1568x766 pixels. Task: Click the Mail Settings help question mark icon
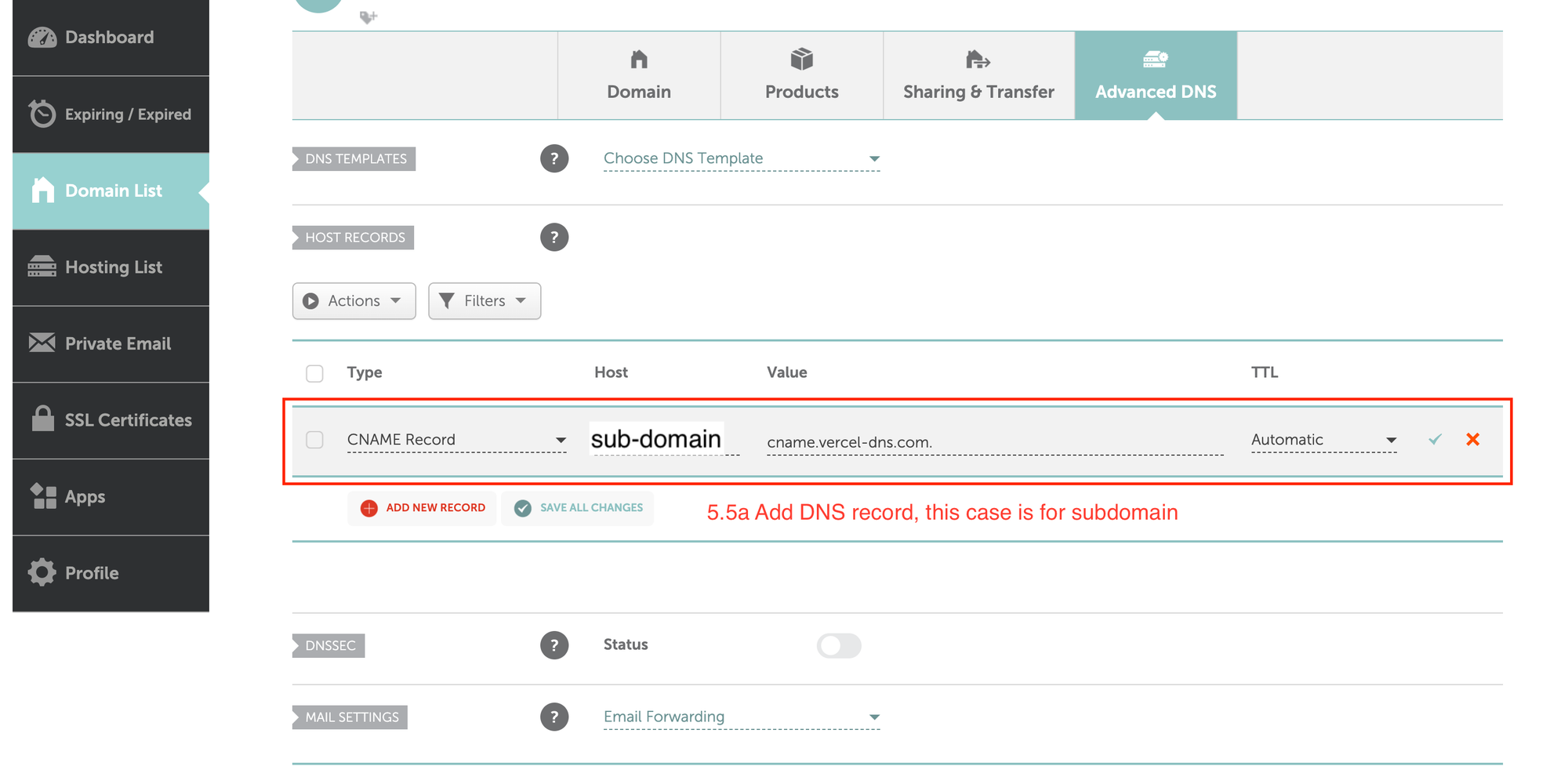pyautogui.click(x=554, y=717)
